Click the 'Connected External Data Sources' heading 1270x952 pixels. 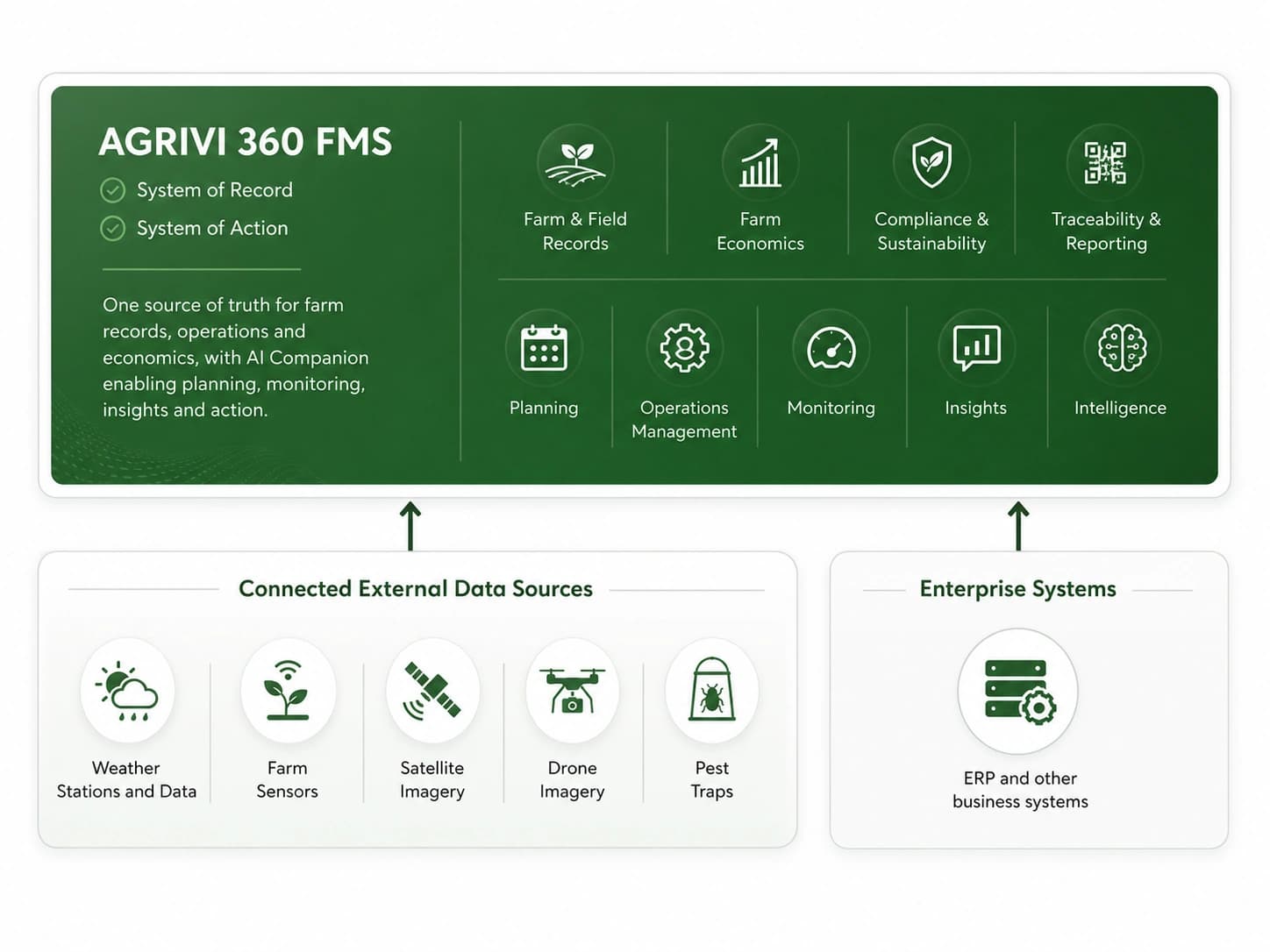(x=416, y=588)
